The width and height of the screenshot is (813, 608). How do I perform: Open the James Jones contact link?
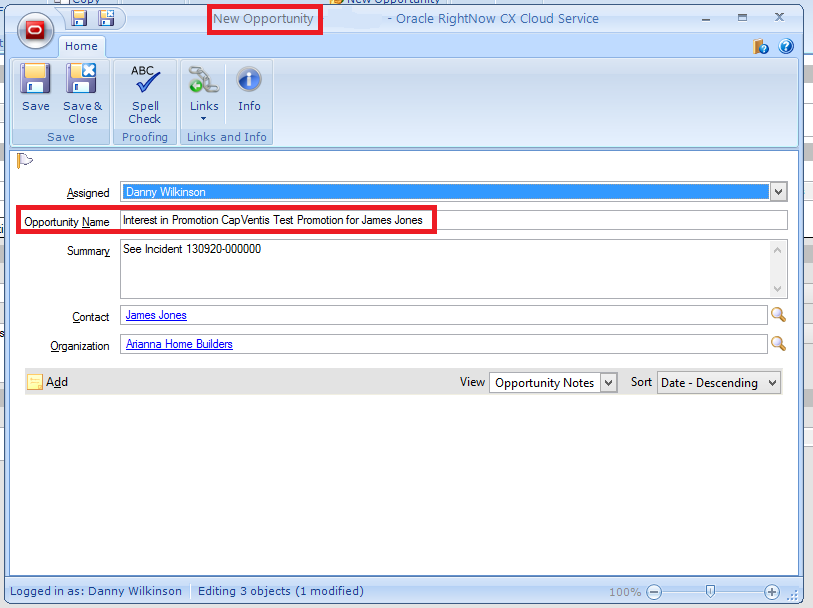[x=156, y=315]
